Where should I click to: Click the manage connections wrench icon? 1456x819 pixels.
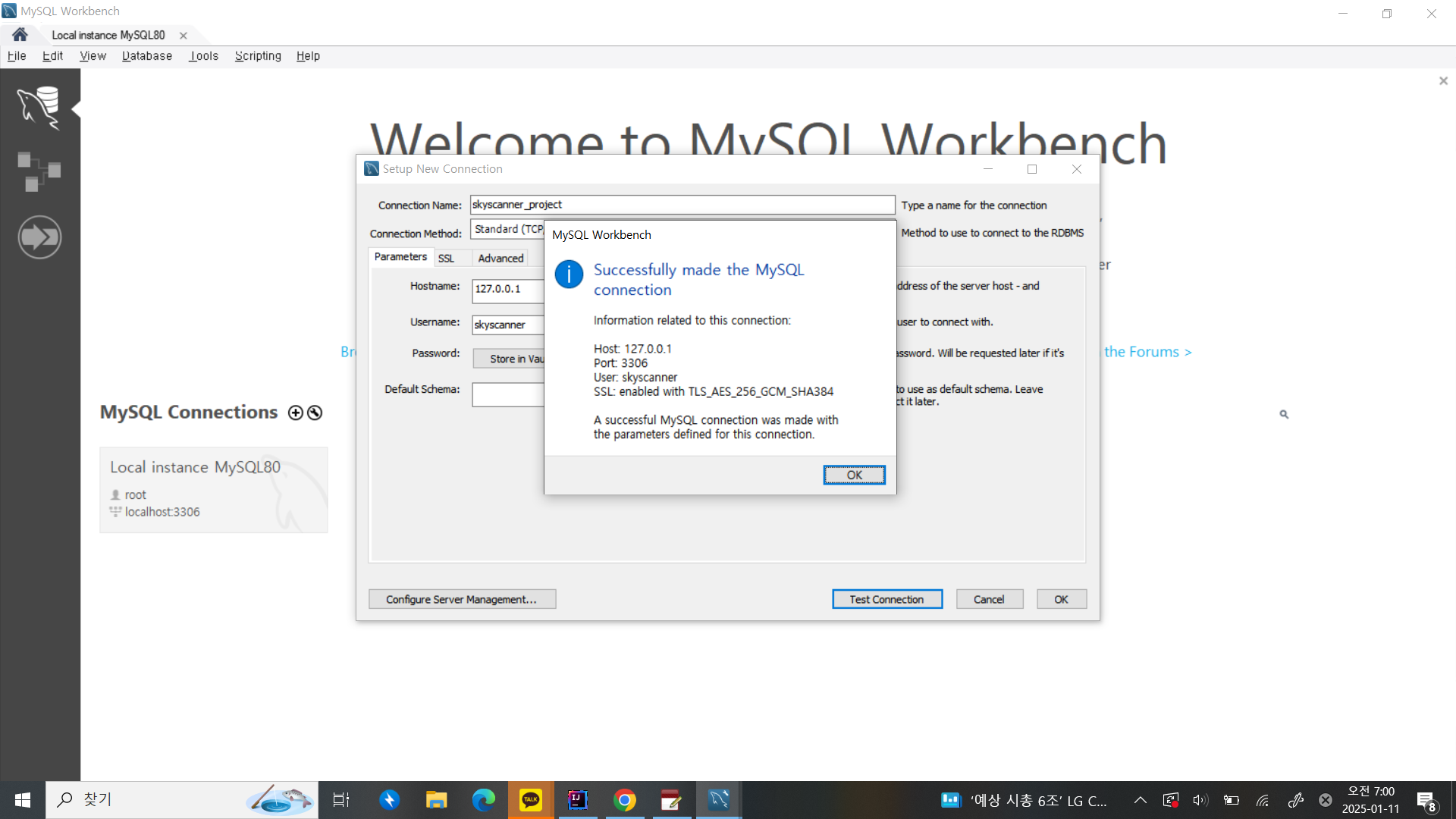tap(315, 413)
